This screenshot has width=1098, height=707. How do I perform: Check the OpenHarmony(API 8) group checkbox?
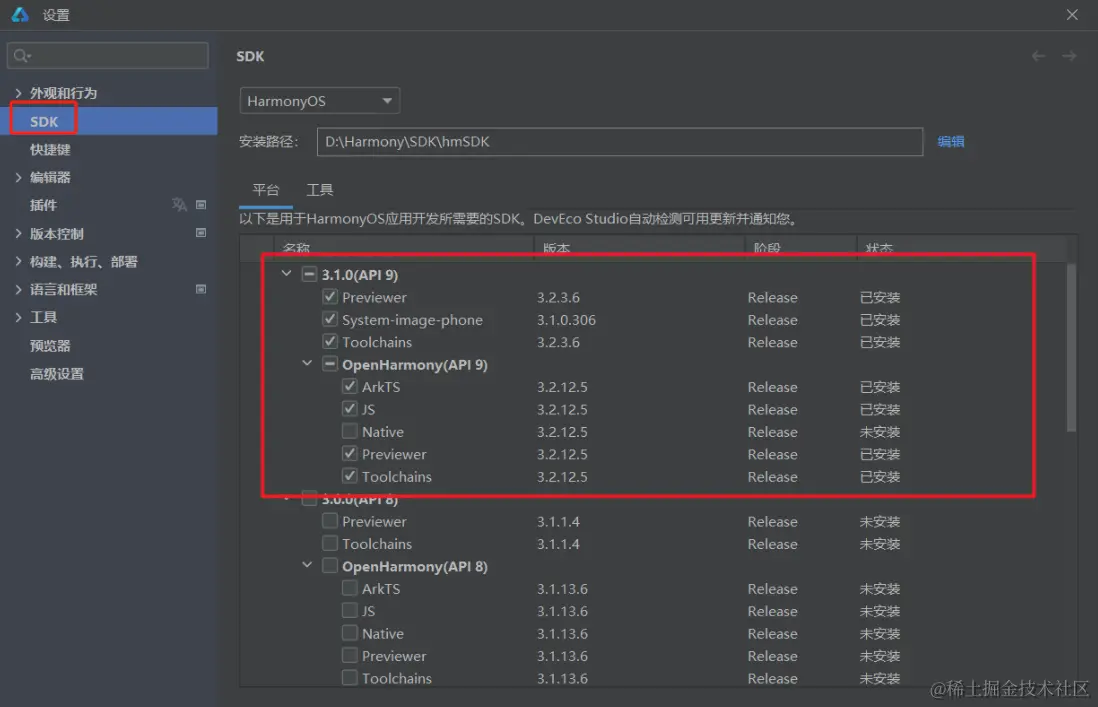[x=330, y=566]
